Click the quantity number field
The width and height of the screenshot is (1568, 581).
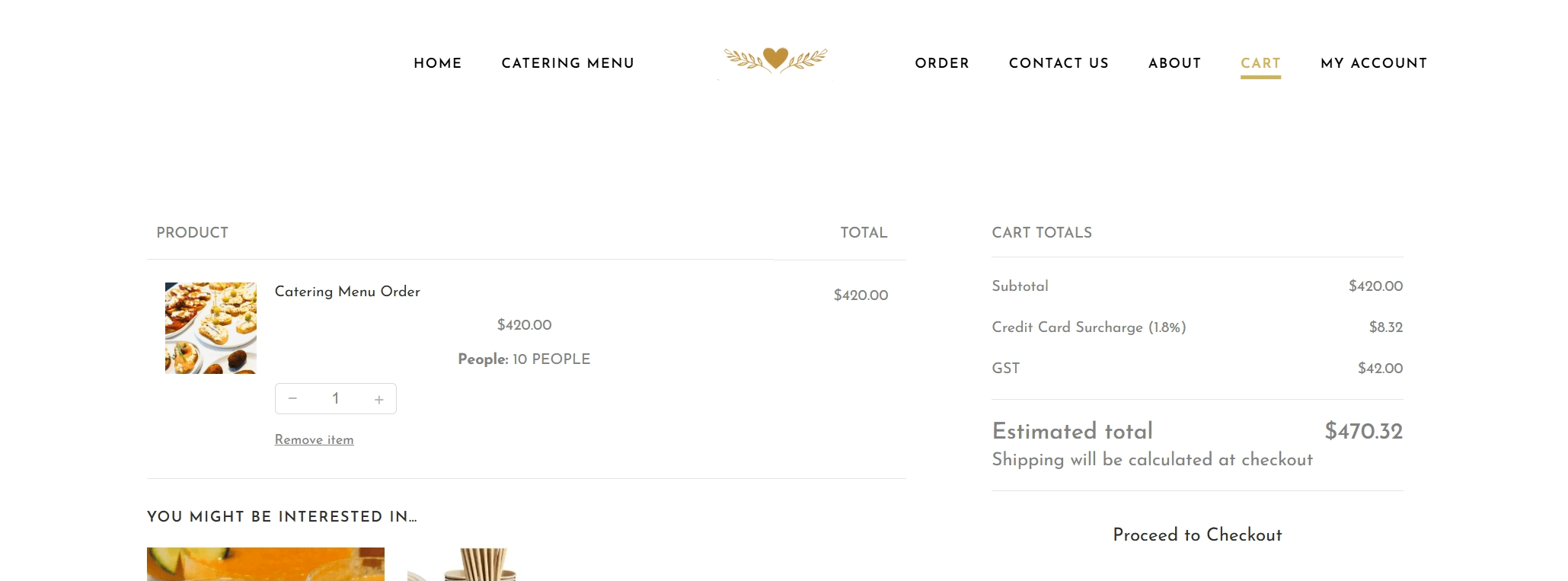click(x=335, y=398)
